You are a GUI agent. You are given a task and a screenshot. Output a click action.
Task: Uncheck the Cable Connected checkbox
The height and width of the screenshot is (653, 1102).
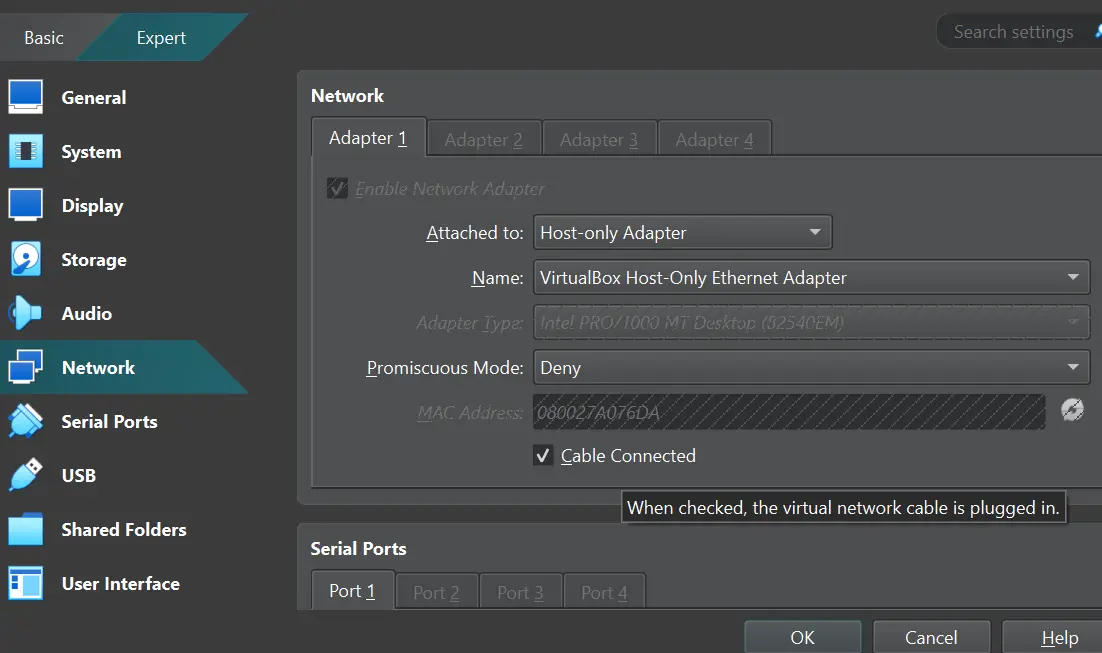tap(543, 456)
